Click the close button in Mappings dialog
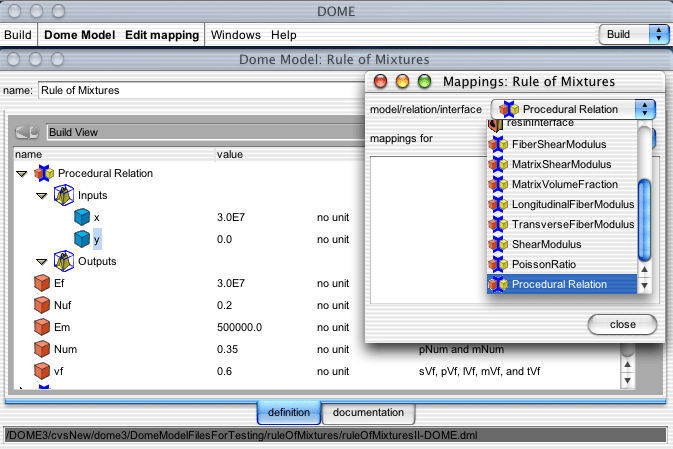The height and width of the screenshot is (449, 673). (x=622, y=325)
